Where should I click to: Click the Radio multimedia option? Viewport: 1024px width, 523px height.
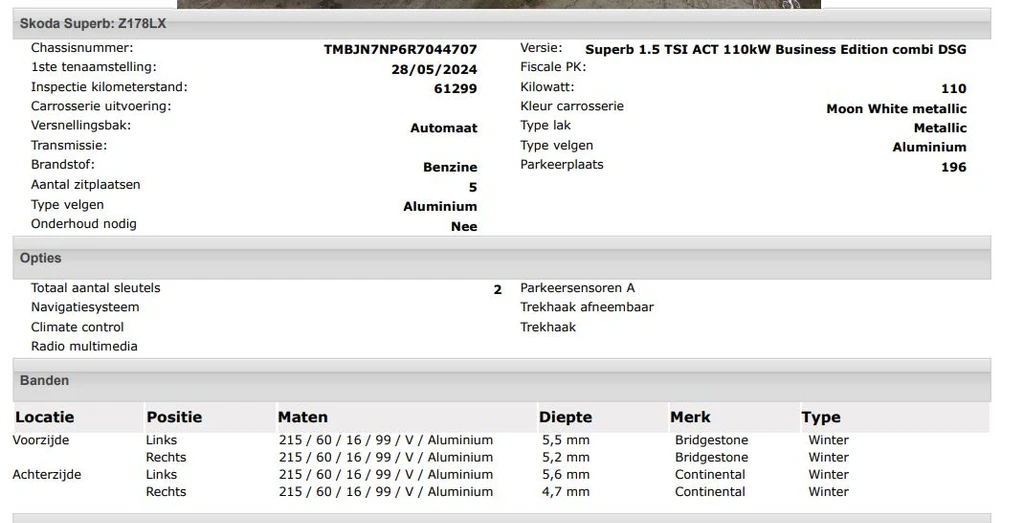(x=84, y=346)
